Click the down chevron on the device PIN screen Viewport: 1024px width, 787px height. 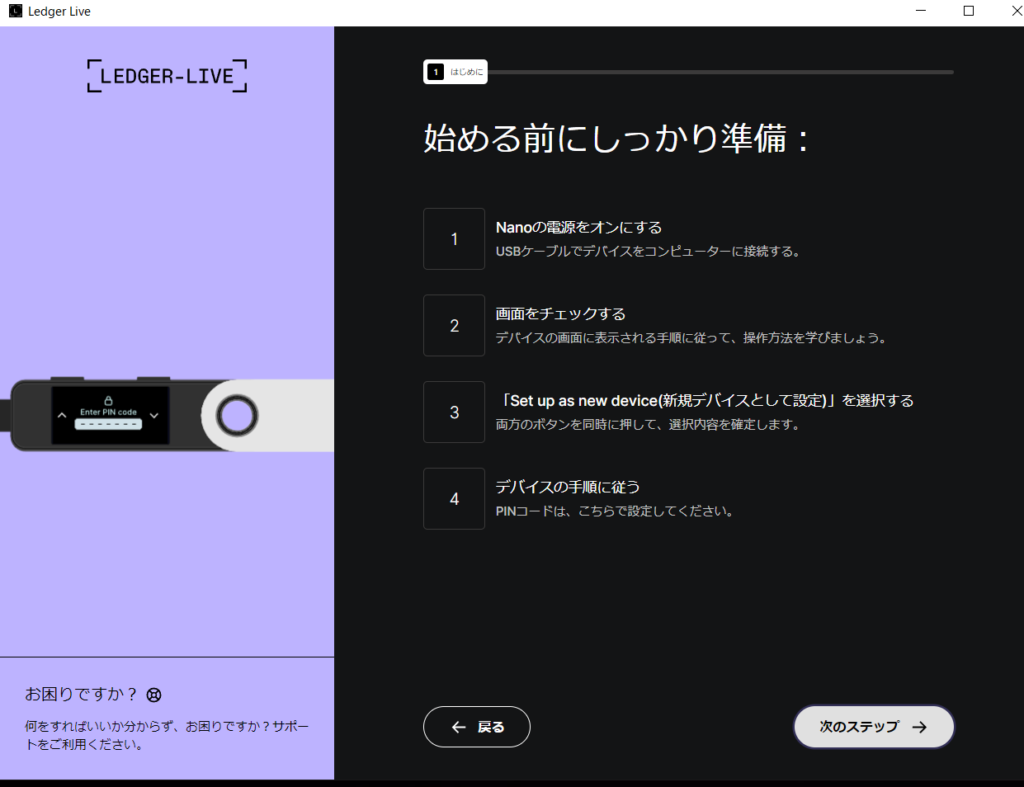[x=154, y=416]
